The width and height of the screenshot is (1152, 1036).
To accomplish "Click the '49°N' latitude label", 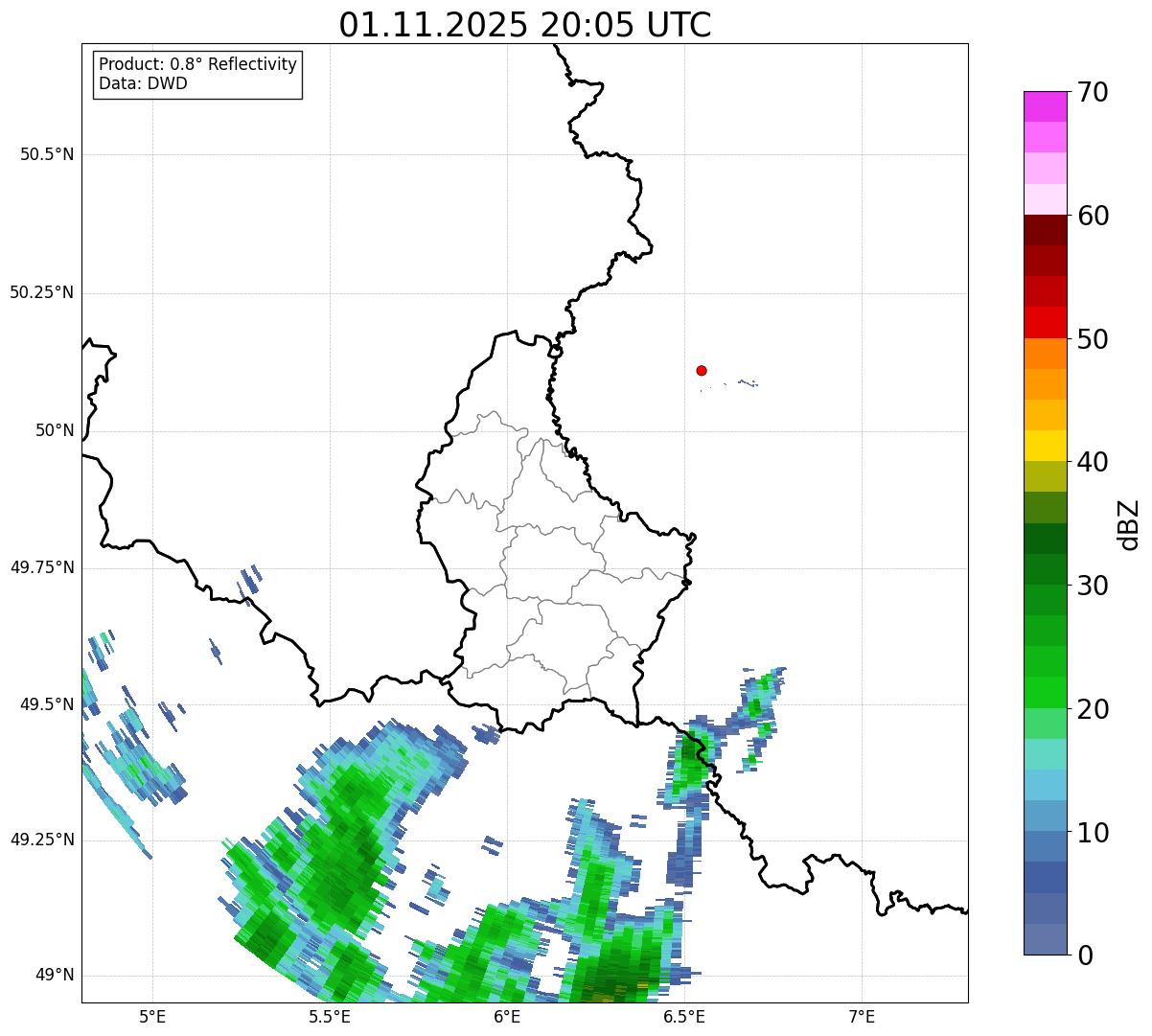I will 55,975.
